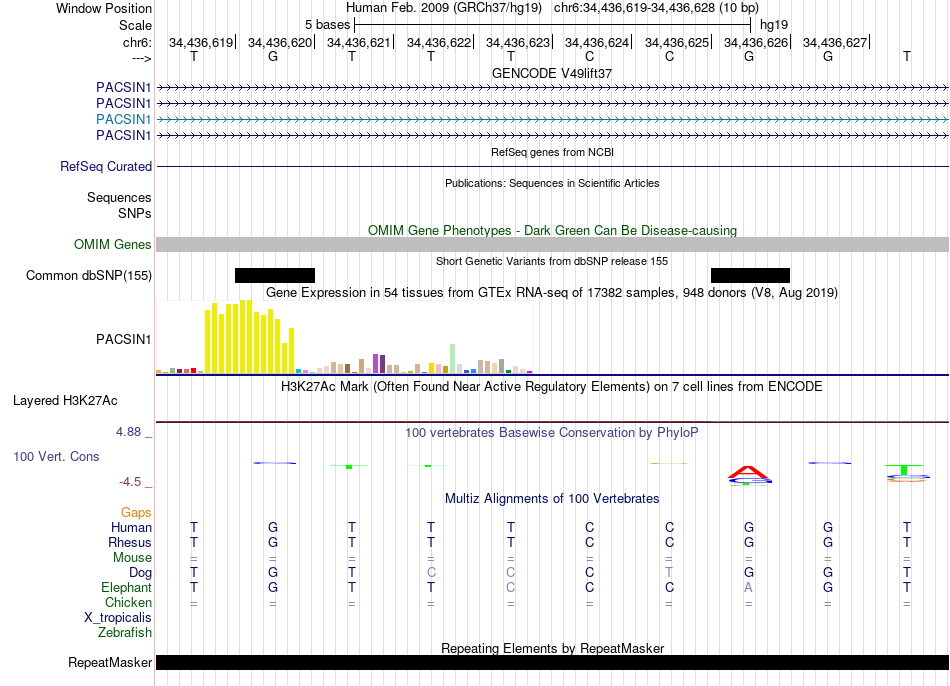Open Multiz Alignments of 100 Vertebrates title
The width and height of the screenshot is (950, 686).
[552, 499]
